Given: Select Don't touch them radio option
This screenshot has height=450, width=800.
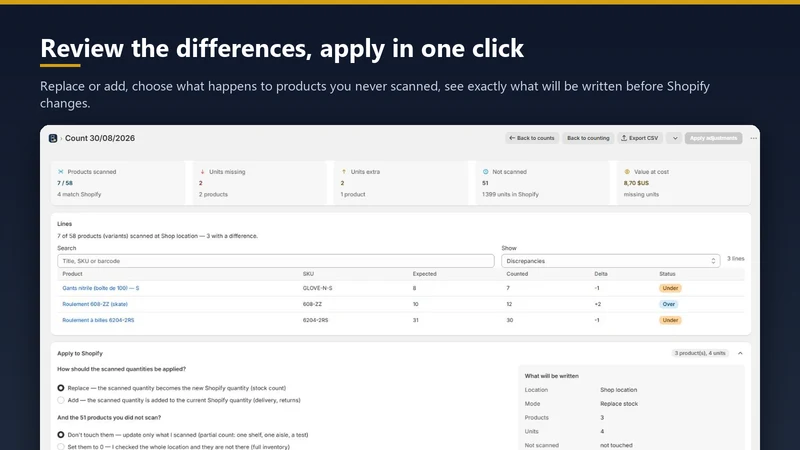Looking at the screenshot, I should (x=61, y=435).
